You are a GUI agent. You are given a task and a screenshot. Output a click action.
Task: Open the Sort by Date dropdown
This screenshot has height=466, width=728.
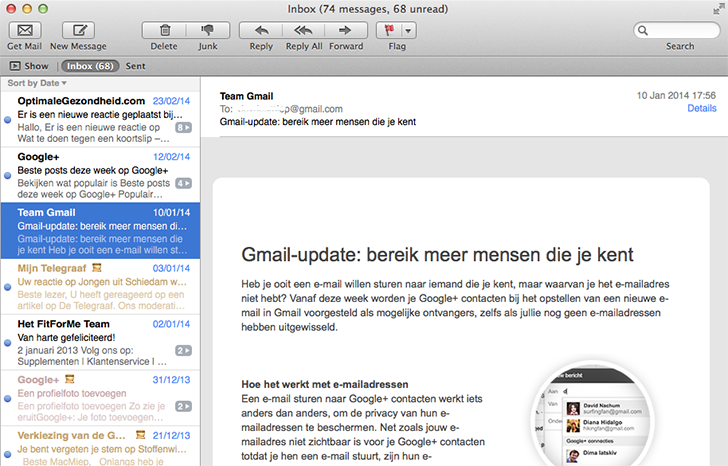(37, 83)
